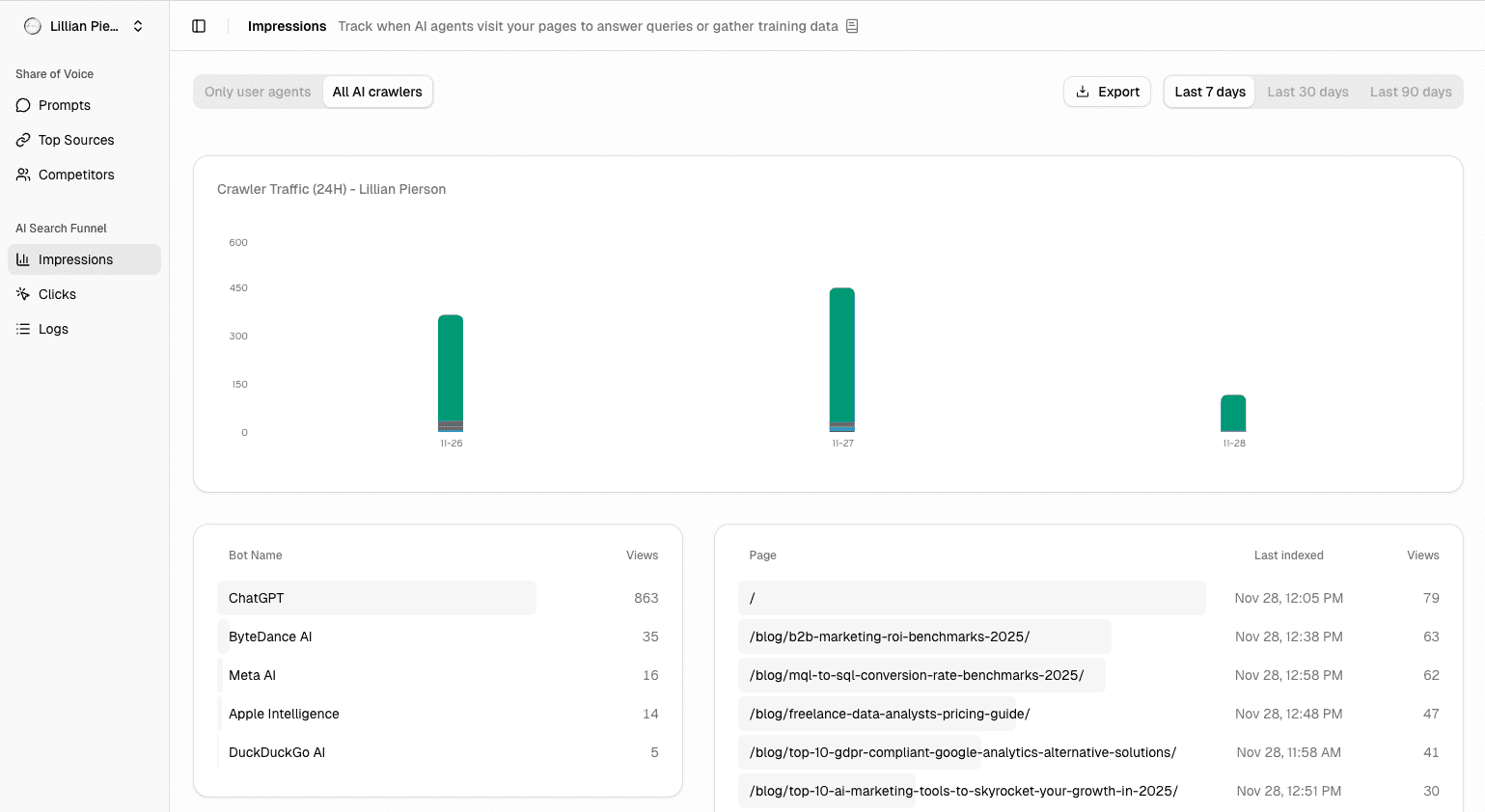1485x812 pixels.
Task: Open the b2b-marketing-roi-benchmarks-2025 page row
Action: pos(889,636)
